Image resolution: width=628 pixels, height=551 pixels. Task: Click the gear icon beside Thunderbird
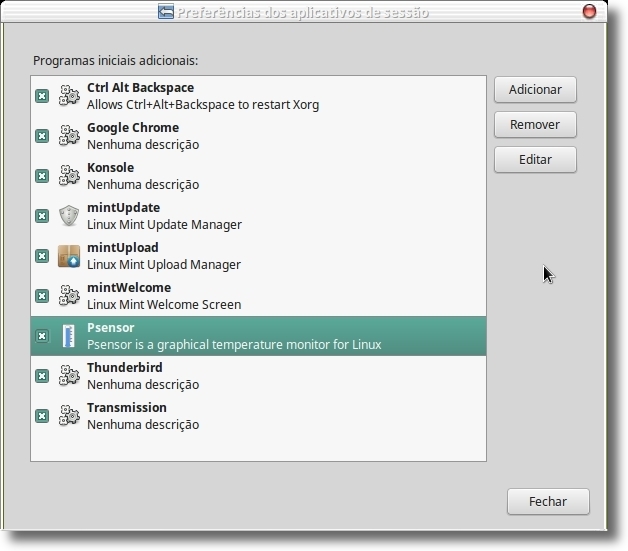tap(69, 376)
